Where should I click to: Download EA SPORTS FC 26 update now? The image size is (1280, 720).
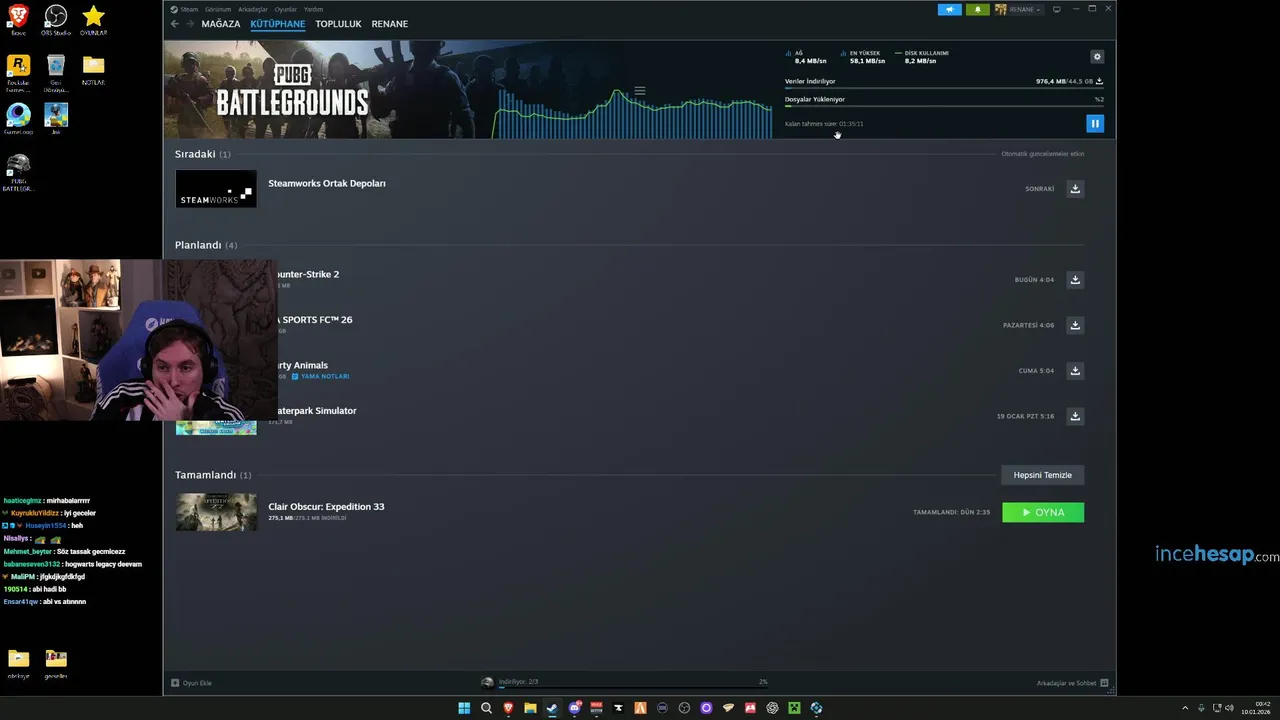[1075, 325]
